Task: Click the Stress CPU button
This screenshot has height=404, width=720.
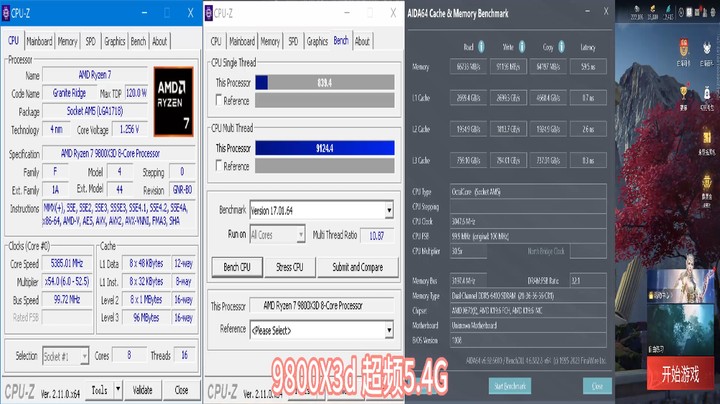Action: pyautogui.click(x=289, y=267)
